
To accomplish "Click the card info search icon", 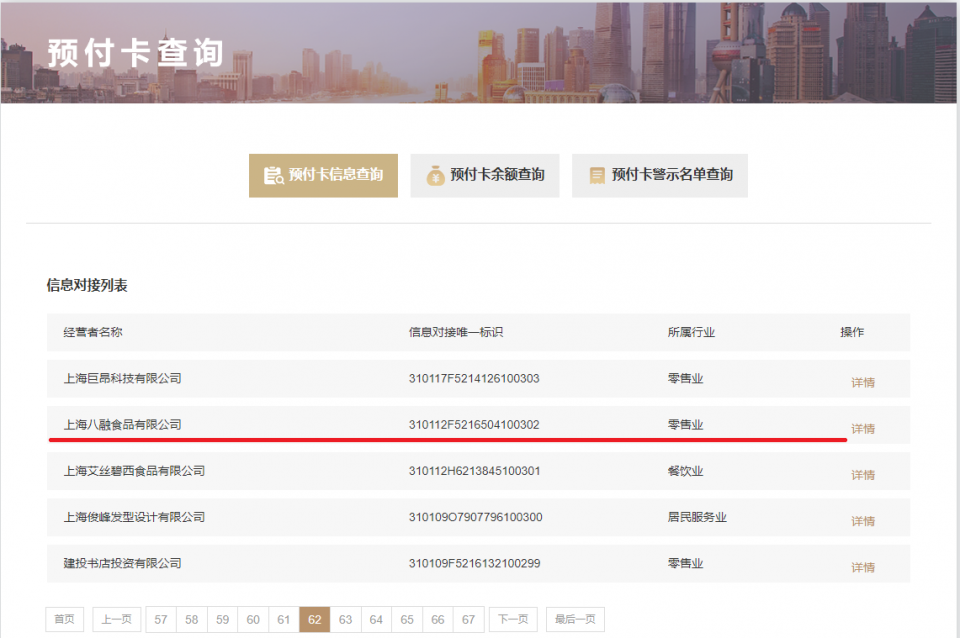I will point(273,175).
